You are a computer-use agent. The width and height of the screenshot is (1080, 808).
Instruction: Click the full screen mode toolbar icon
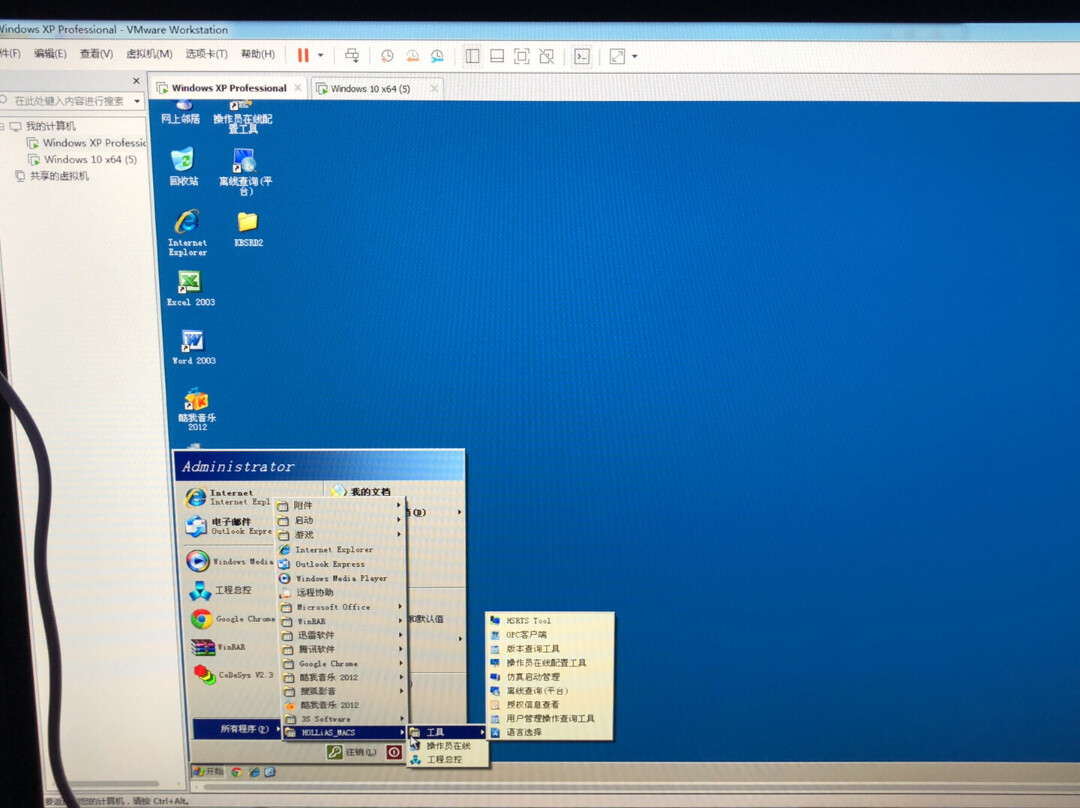click(x=522, y=56)
